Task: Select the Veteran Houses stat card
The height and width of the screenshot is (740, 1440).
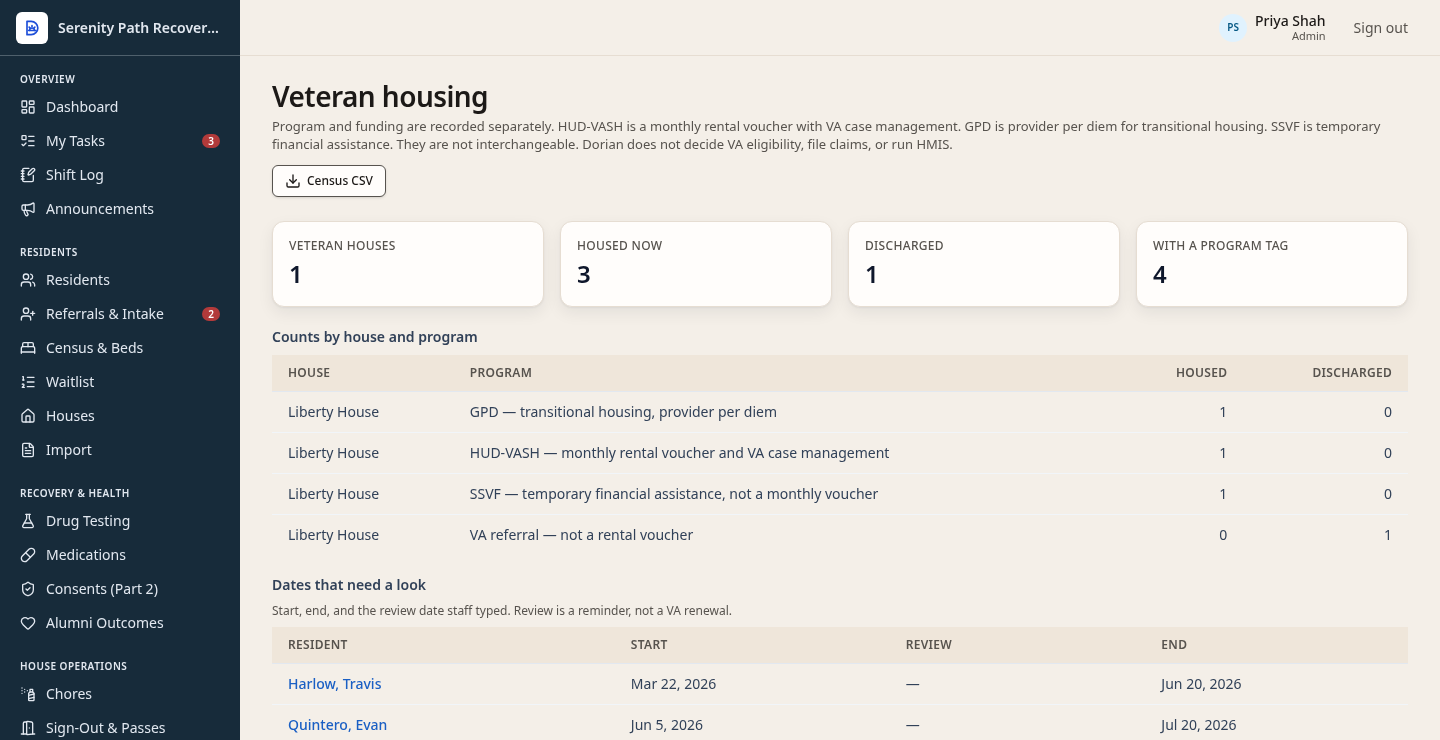Action: (408, 264)
